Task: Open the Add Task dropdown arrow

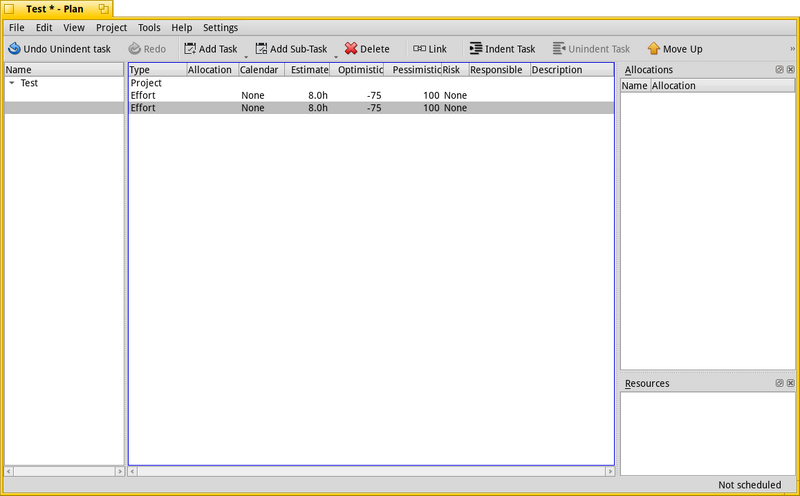Action: 246,57
